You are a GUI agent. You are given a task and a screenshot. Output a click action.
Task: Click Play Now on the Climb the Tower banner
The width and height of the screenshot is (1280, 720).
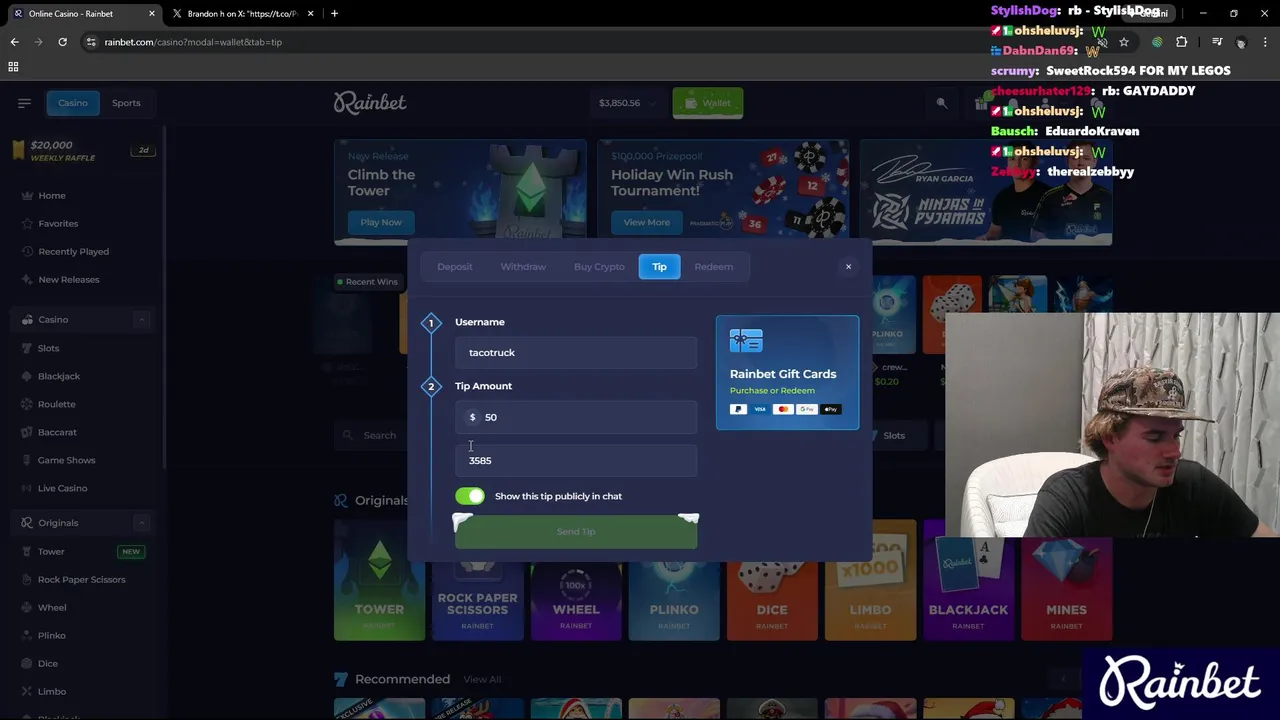click(x=380, y=222)
